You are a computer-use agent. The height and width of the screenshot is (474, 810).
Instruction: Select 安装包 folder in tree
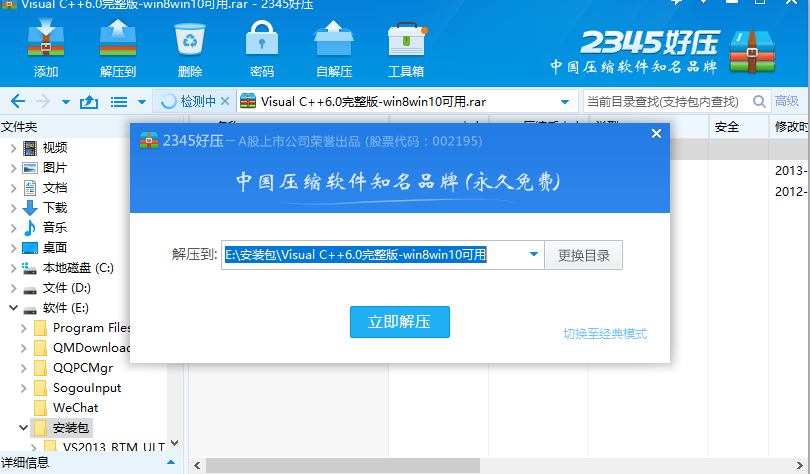click(x=71, y=428)
